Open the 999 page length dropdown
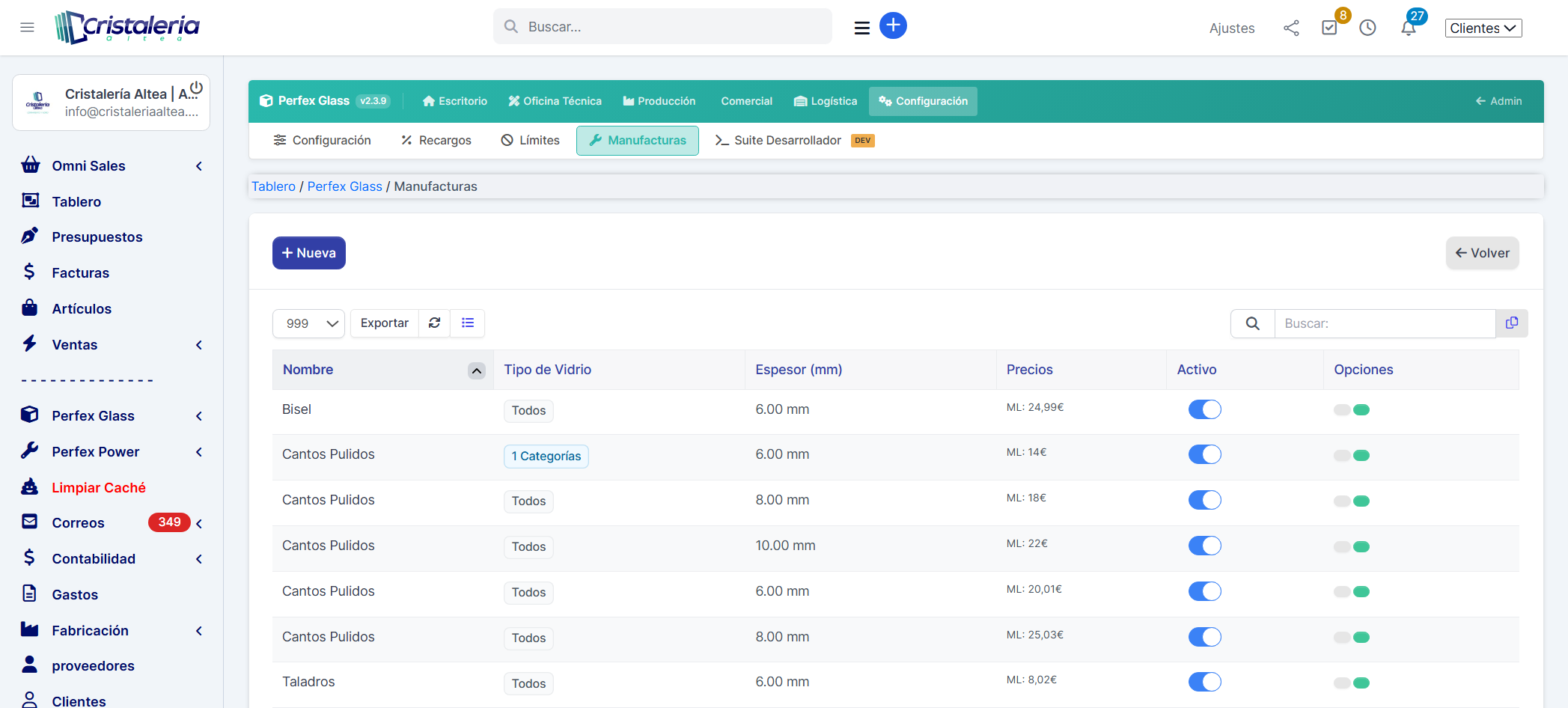The image size is (1568, 708). pos(308,323)
